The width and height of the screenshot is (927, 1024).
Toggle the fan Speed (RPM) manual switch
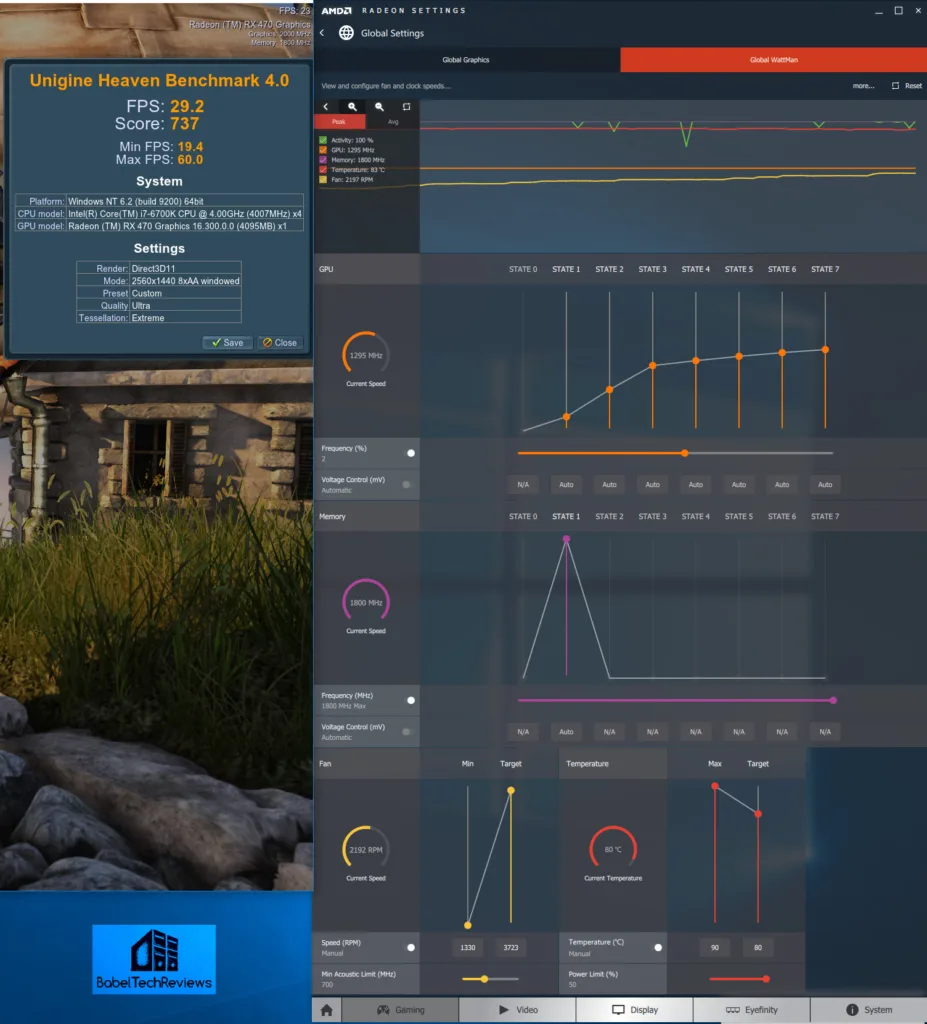408,948
